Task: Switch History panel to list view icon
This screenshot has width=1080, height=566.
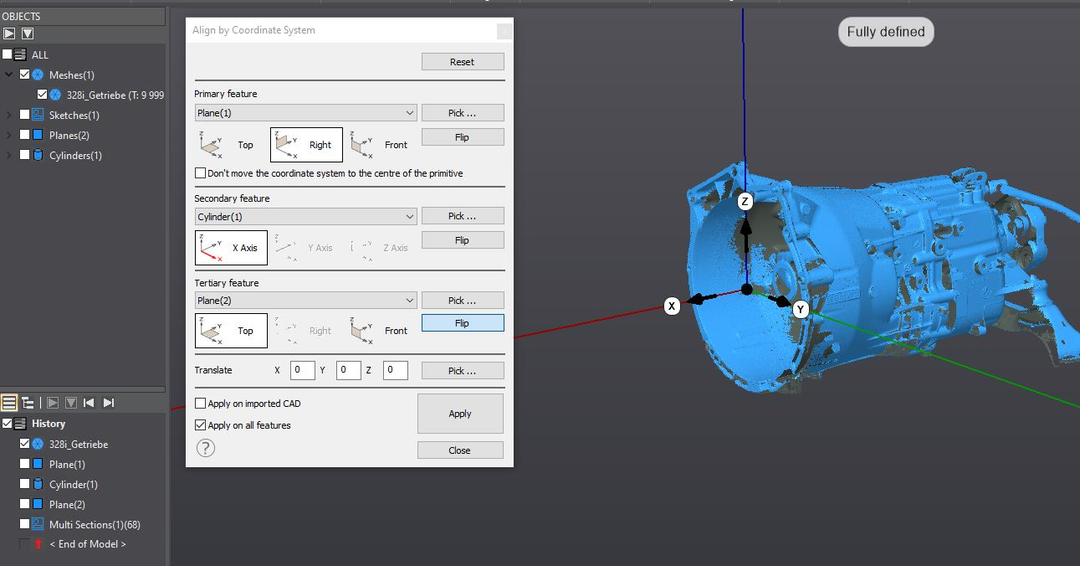Action: click(x=9, y=403)
